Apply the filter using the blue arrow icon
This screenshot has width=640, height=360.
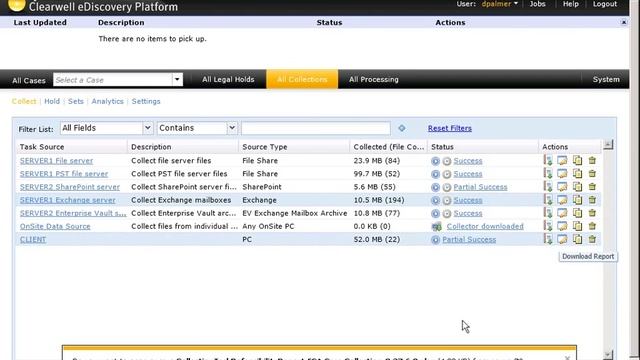(x=402, y=128)
